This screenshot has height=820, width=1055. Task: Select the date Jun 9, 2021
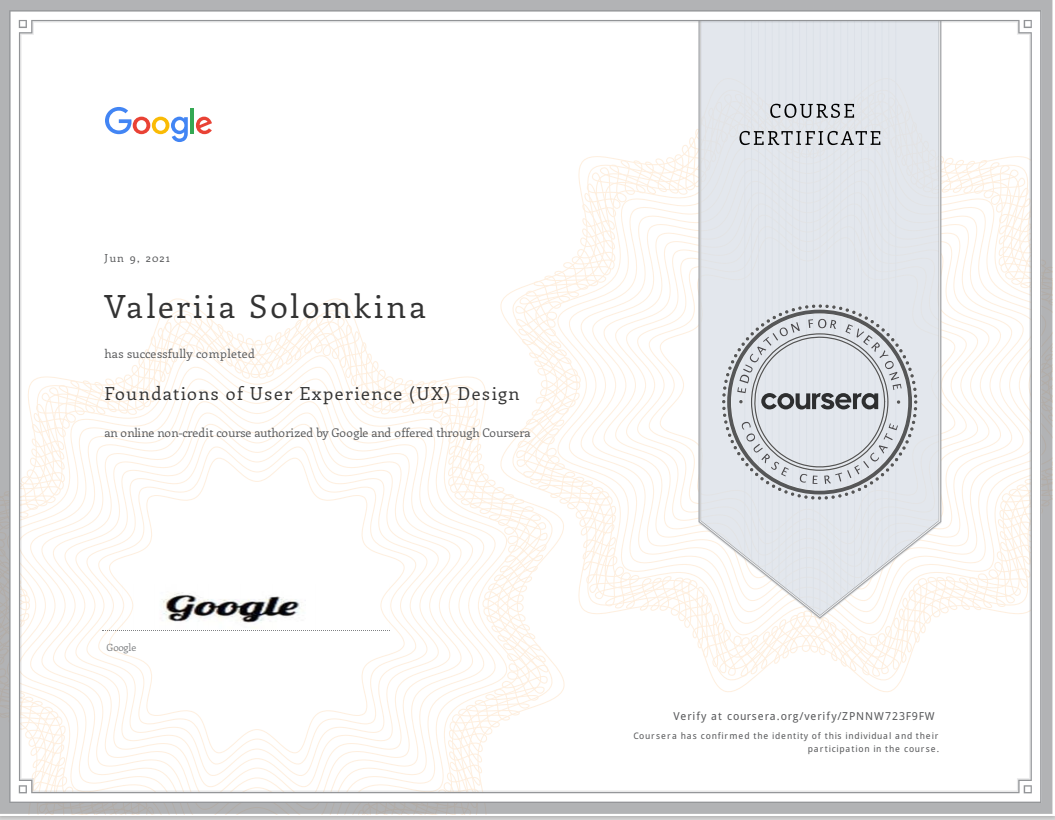pyautogui.click(x=137, y=258)
